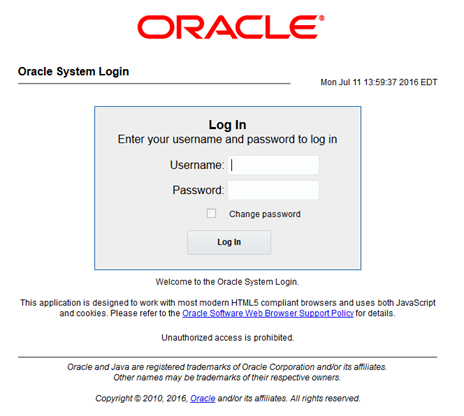
Task: Focus the Username input field
Action: [273, 165]
